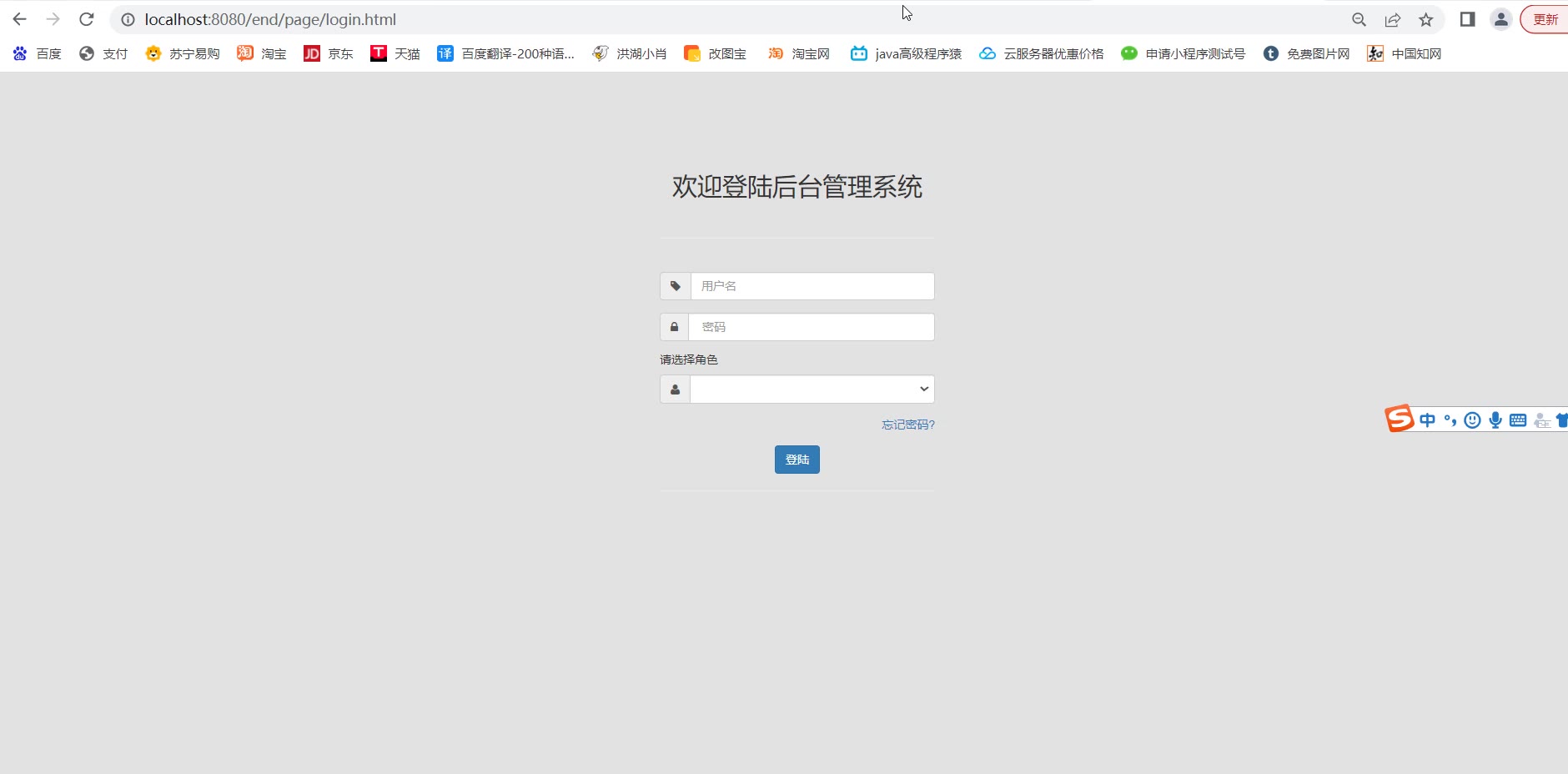The width and height of the screenshot is (1568, 774).
Task: Click the 更新 update button
Action: 1545,19
